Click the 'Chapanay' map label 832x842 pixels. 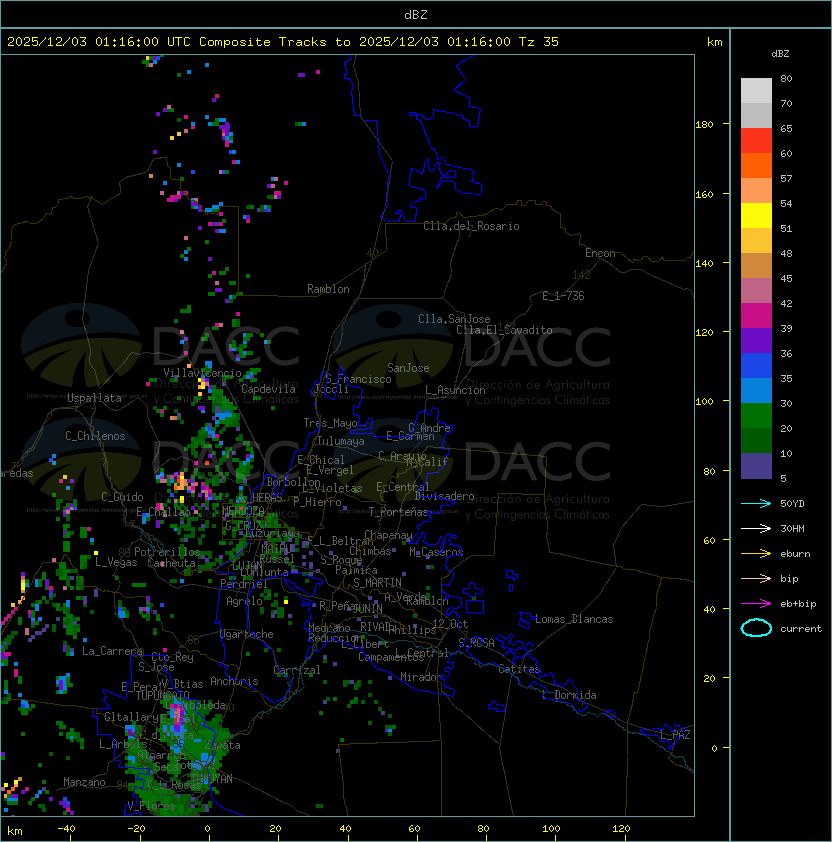point(388,535)
